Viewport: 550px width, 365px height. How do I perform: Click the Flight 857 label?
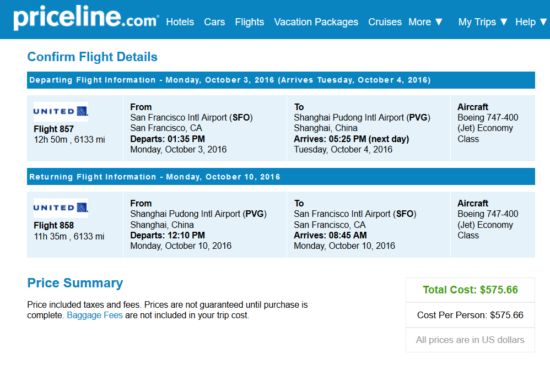tap(54, 129)
